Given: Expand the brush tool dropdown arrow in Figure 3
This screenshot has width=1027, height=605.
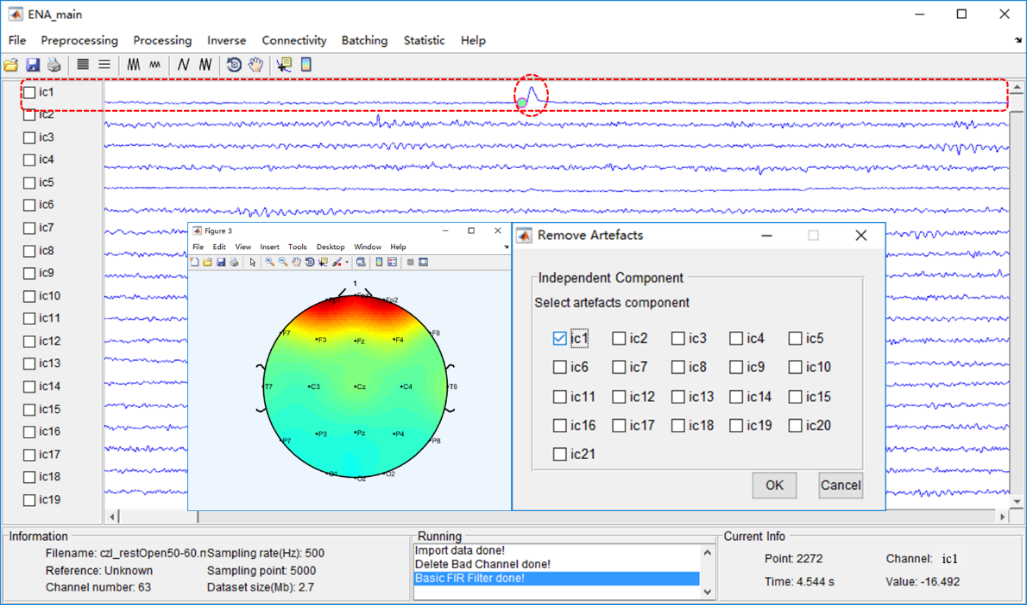Looking at the screenshot, I should pos(347,262).
